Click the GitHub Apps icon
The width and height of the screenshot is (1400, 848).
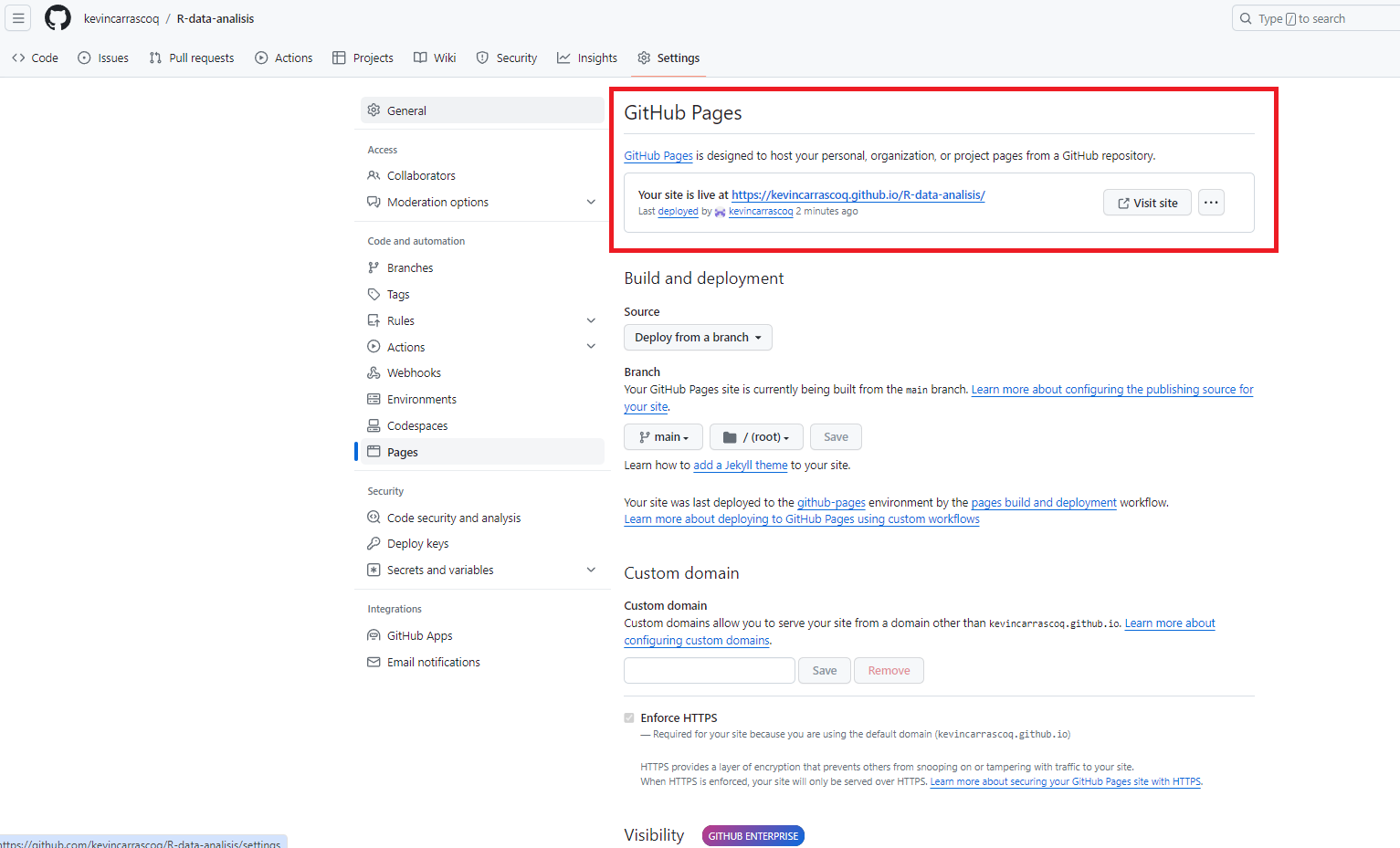(374, 635)
